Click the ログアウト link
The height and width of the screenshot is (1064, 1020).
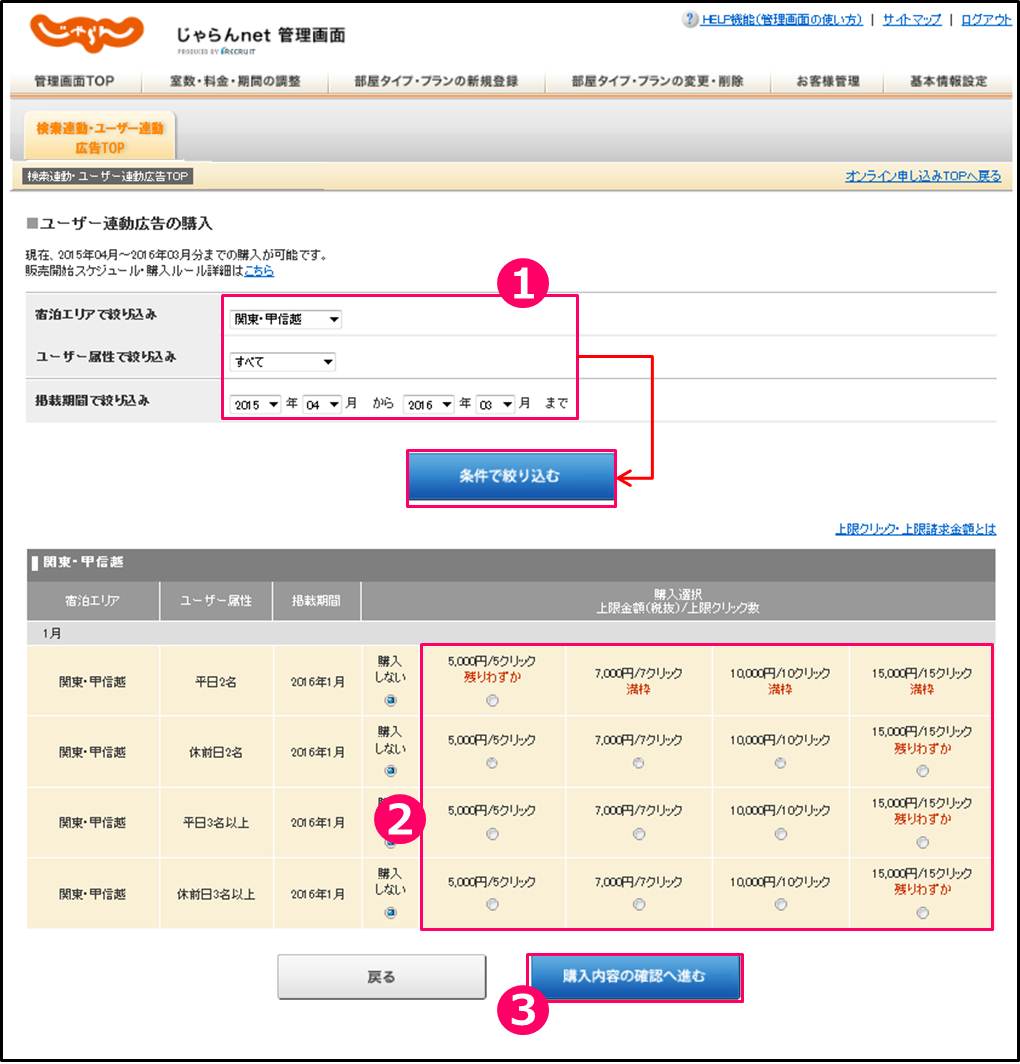point(985,20)
